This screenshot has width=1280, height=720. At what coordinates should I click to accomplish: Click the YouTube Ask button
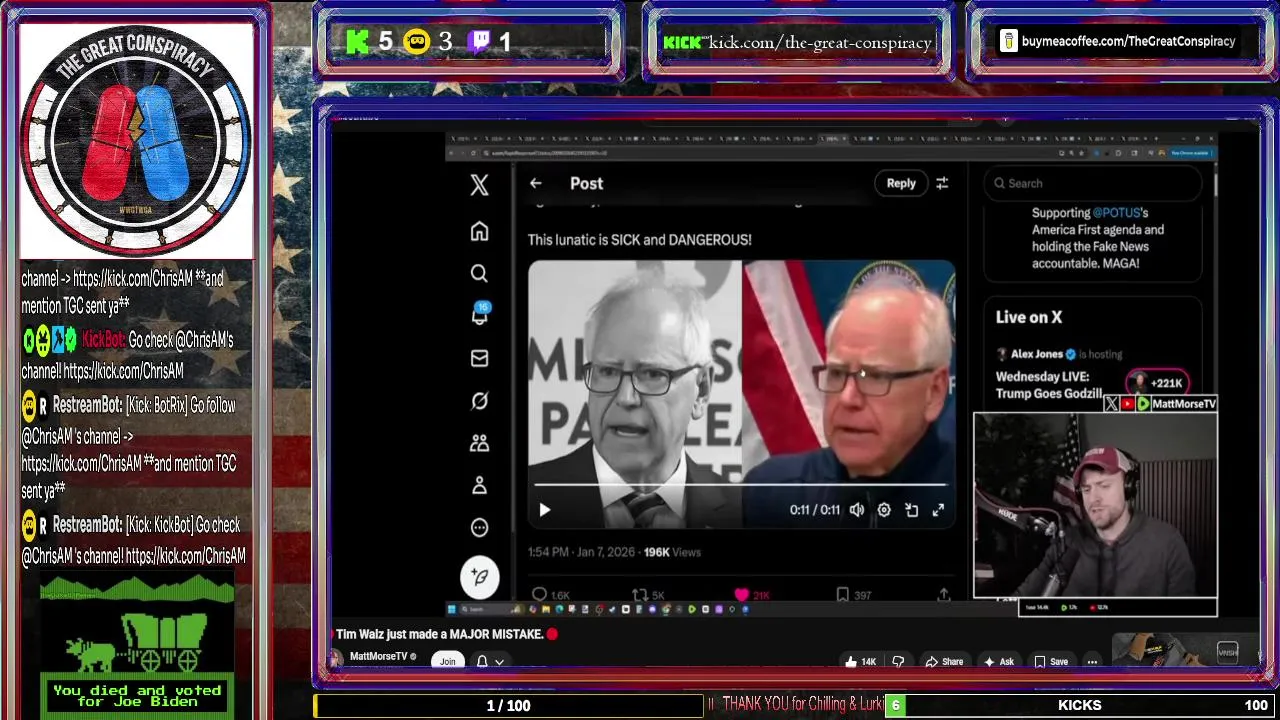pyautogui.click(x=999, y=662)
